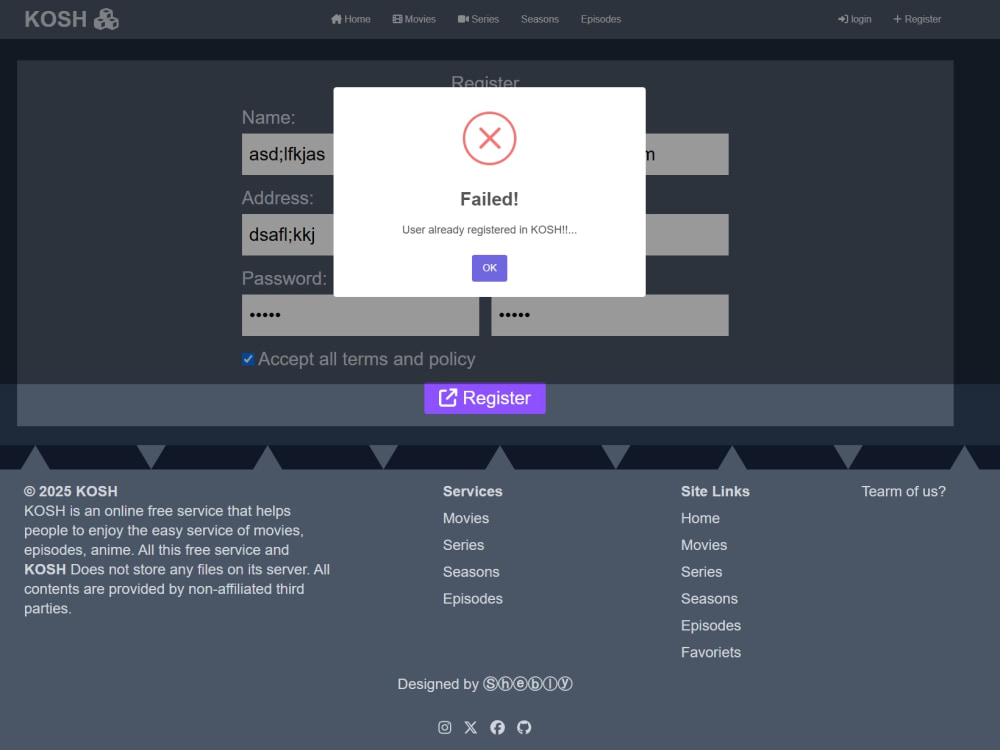The width and height of the screenshot is (1000, 750).
Task: Click the Tearm of us? link
Action: click(904, 492)
